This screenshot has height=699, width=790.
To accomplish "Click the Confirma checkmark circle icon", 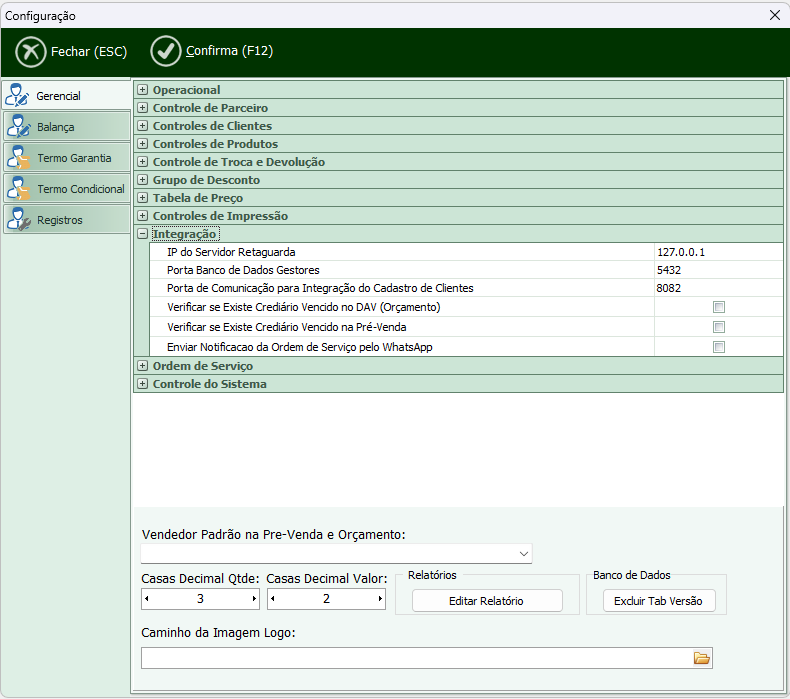I will point(166,51).
